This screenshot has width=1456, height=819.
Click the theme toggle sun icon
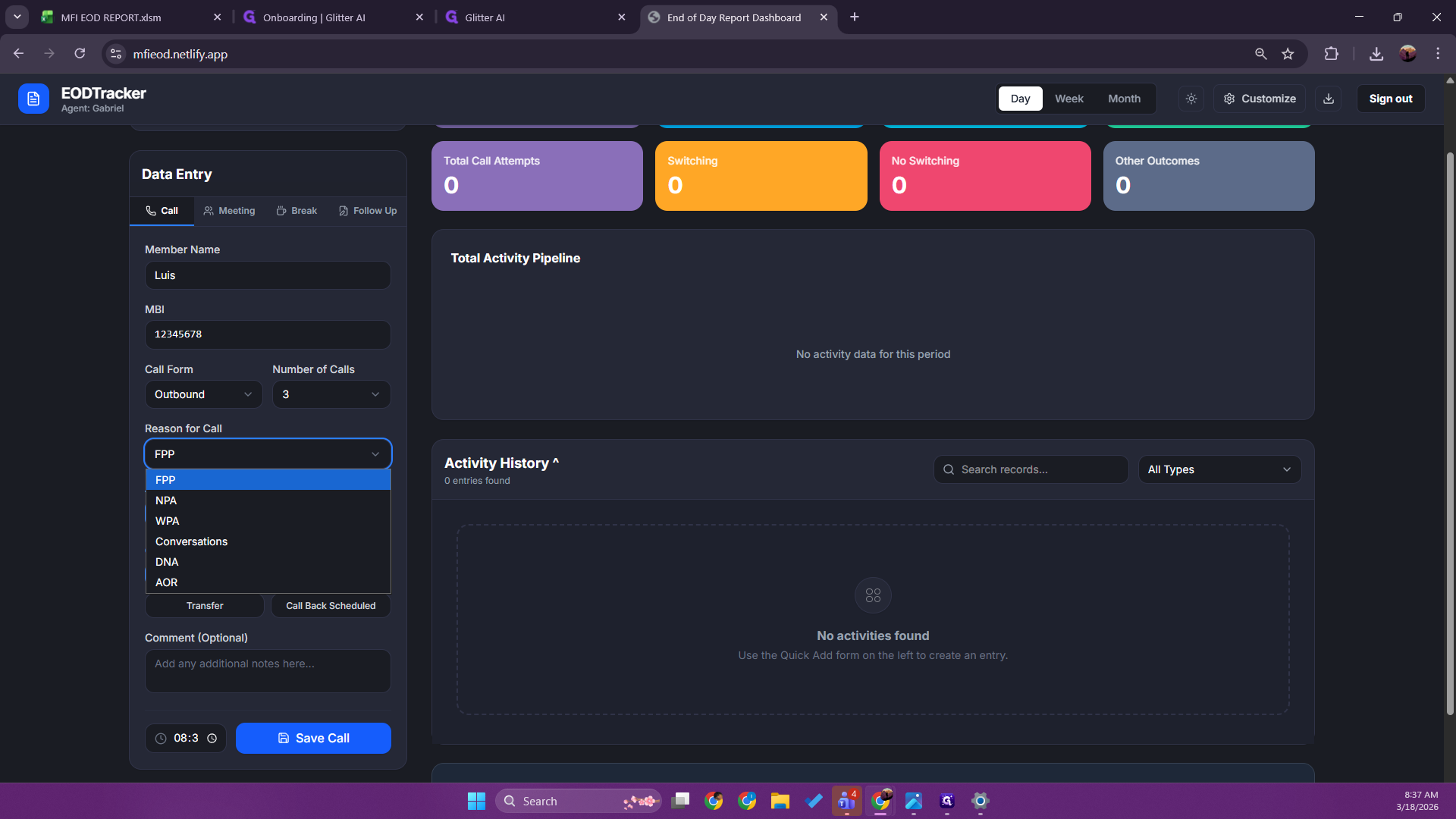click(x=1191, y=99)
